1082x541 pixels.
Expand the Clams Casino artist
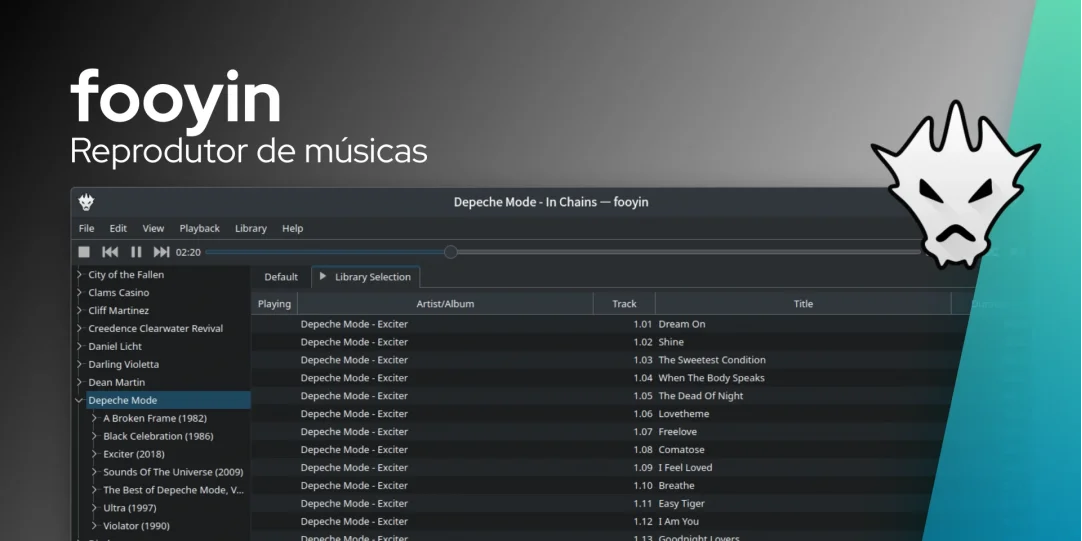[80, 293]
